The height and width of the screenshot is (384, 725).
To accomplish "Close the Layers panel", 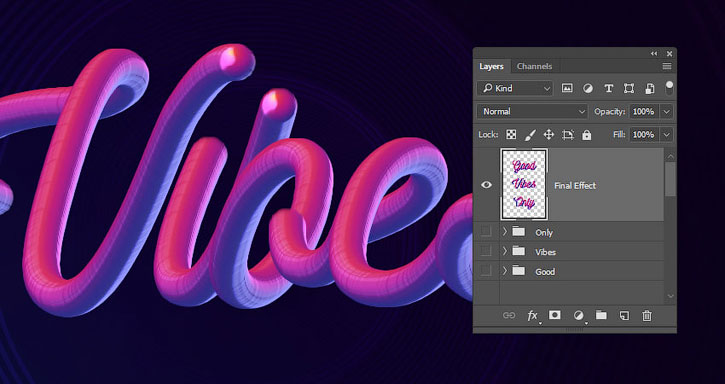I will coord(669,54).
